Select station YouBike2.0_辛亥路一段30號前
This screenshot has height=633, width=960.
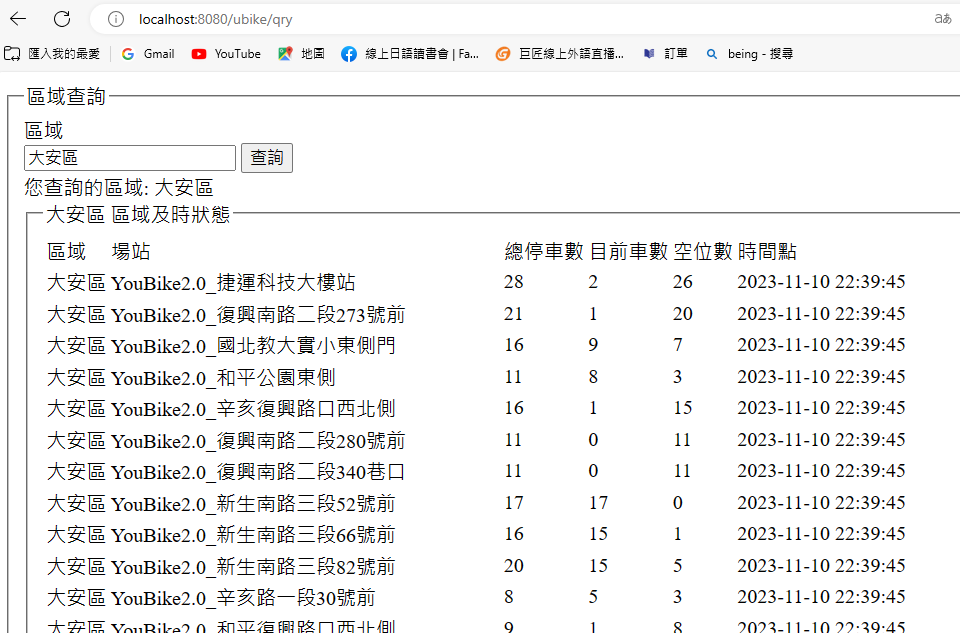(x=243, y=598)
